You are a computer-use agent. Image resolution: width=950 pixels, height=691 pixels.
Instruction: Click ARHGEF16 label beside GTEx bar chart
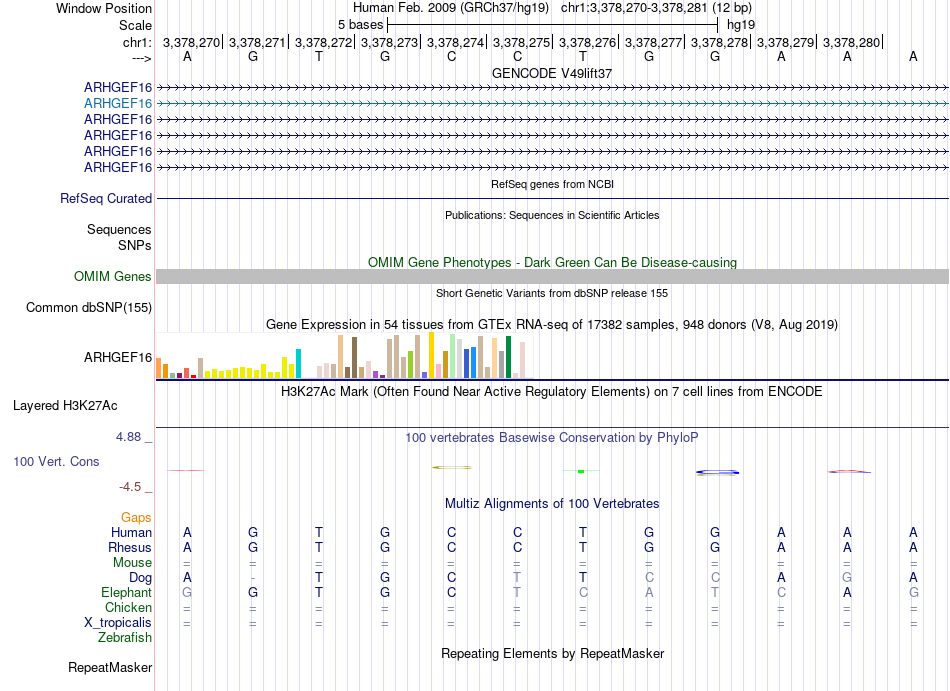click(118, 357)
